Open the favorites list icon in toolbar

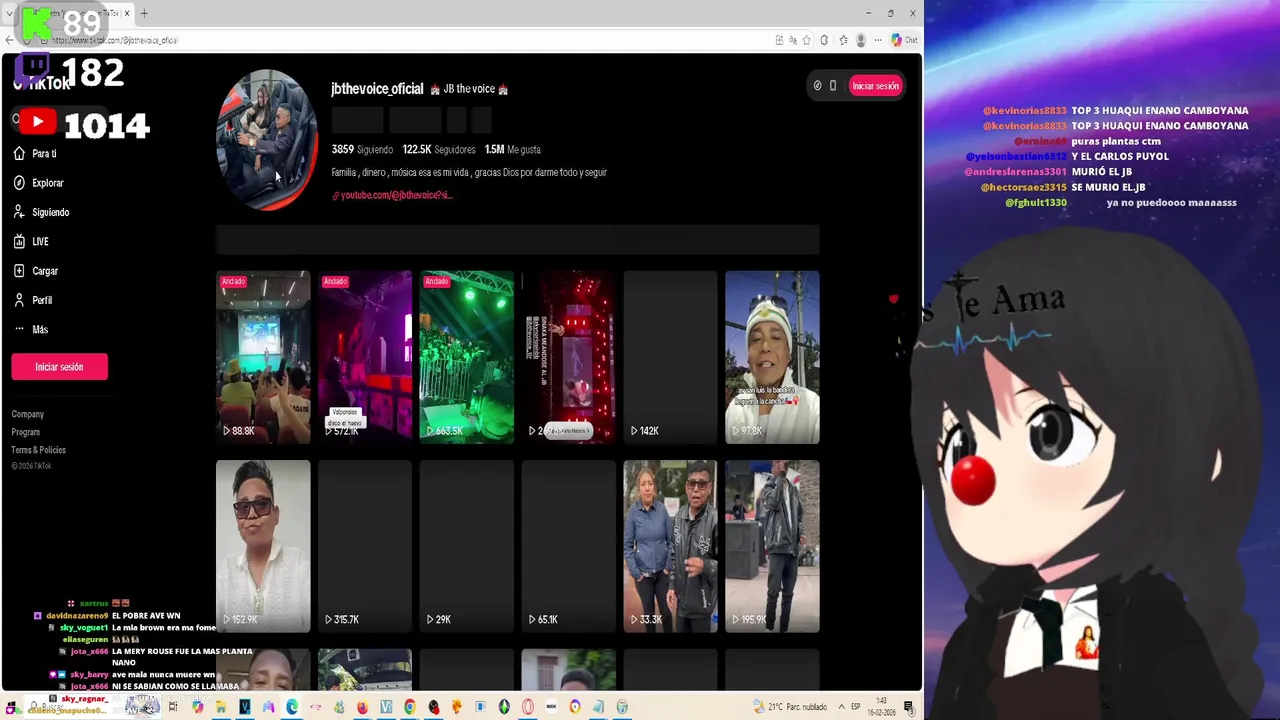(843, 40)
